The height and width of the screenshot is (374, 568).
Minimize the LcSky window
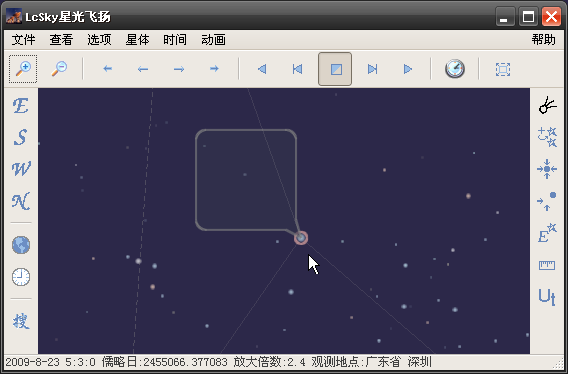click(x=504, y=17)
